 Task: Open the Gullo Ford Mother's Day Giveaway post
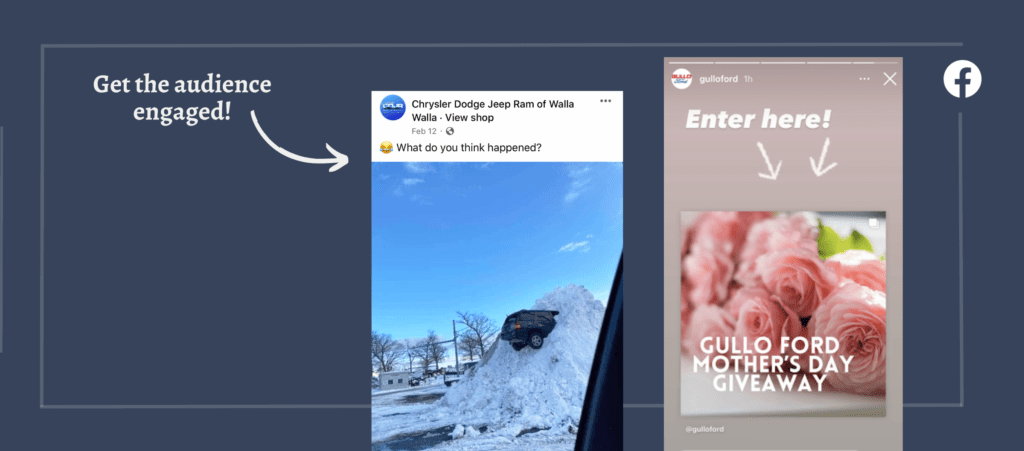coord(783,313)
